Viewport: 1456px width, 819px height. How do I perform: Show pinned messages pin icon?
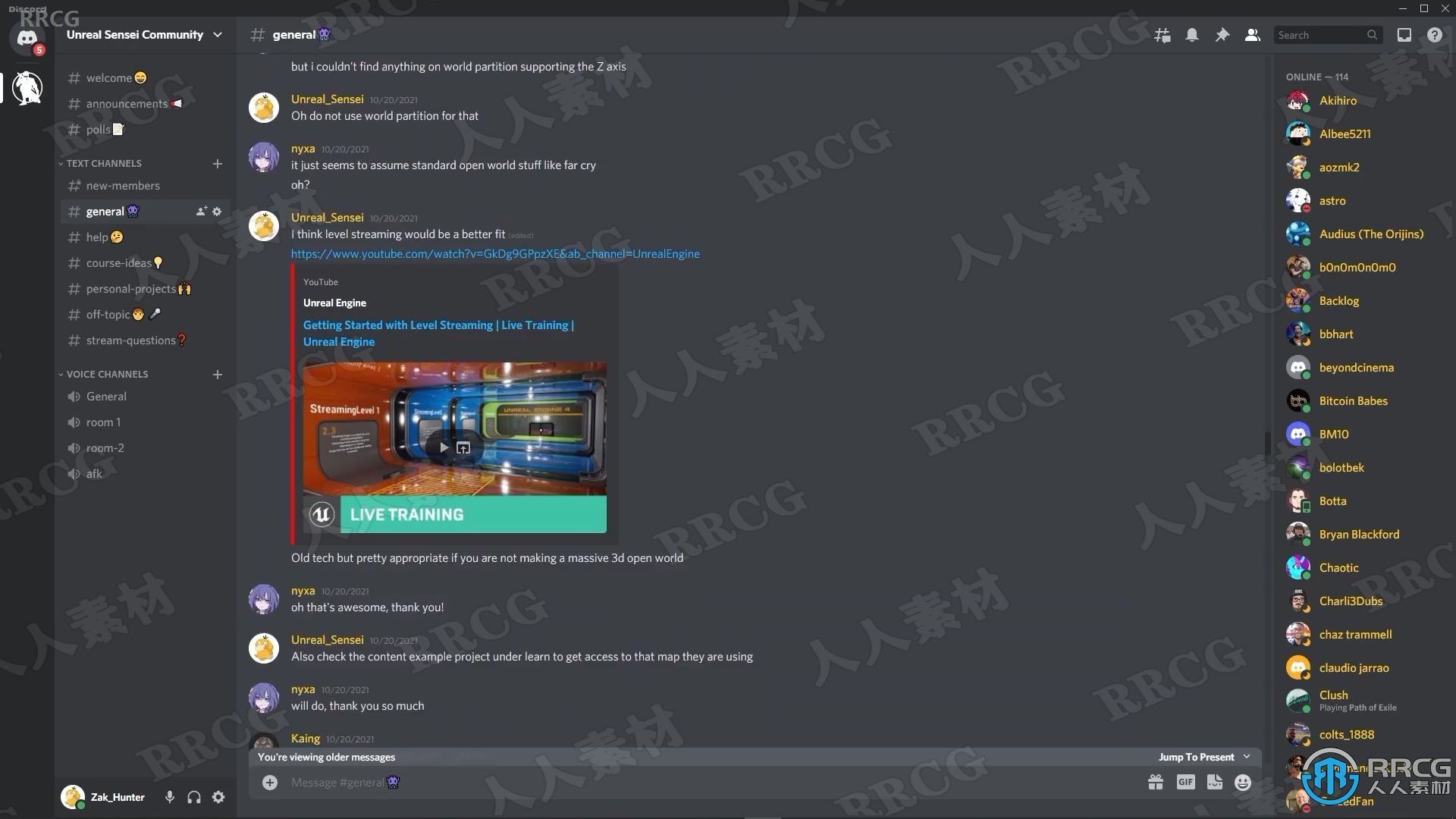1222,35
